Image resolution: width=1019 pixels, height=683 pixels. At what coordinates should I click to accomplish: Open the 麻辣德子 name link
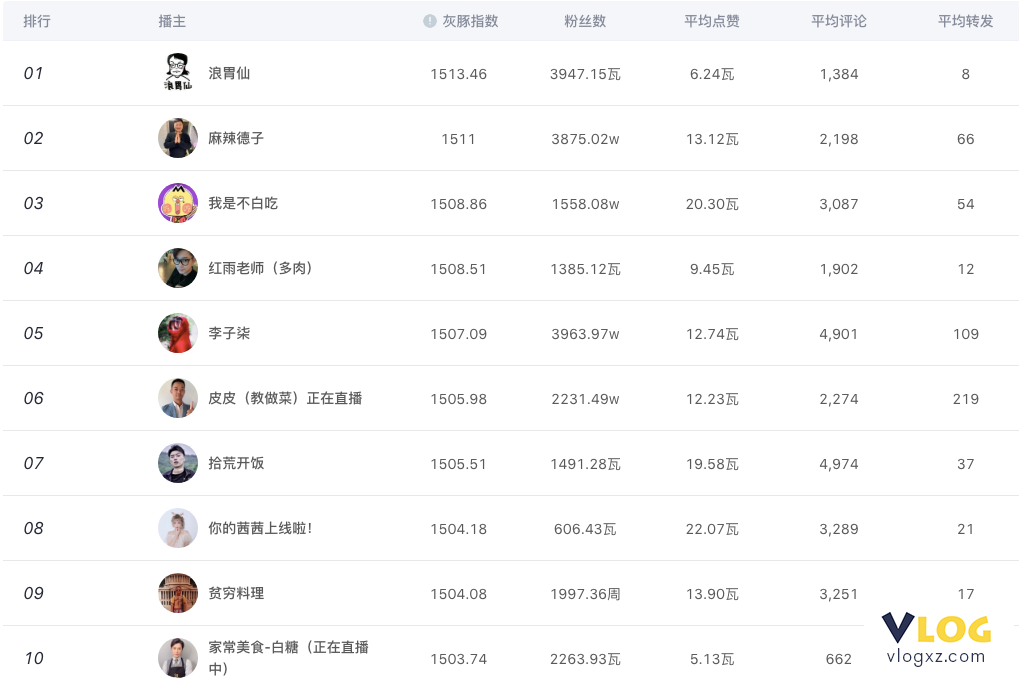pos(236,138)
